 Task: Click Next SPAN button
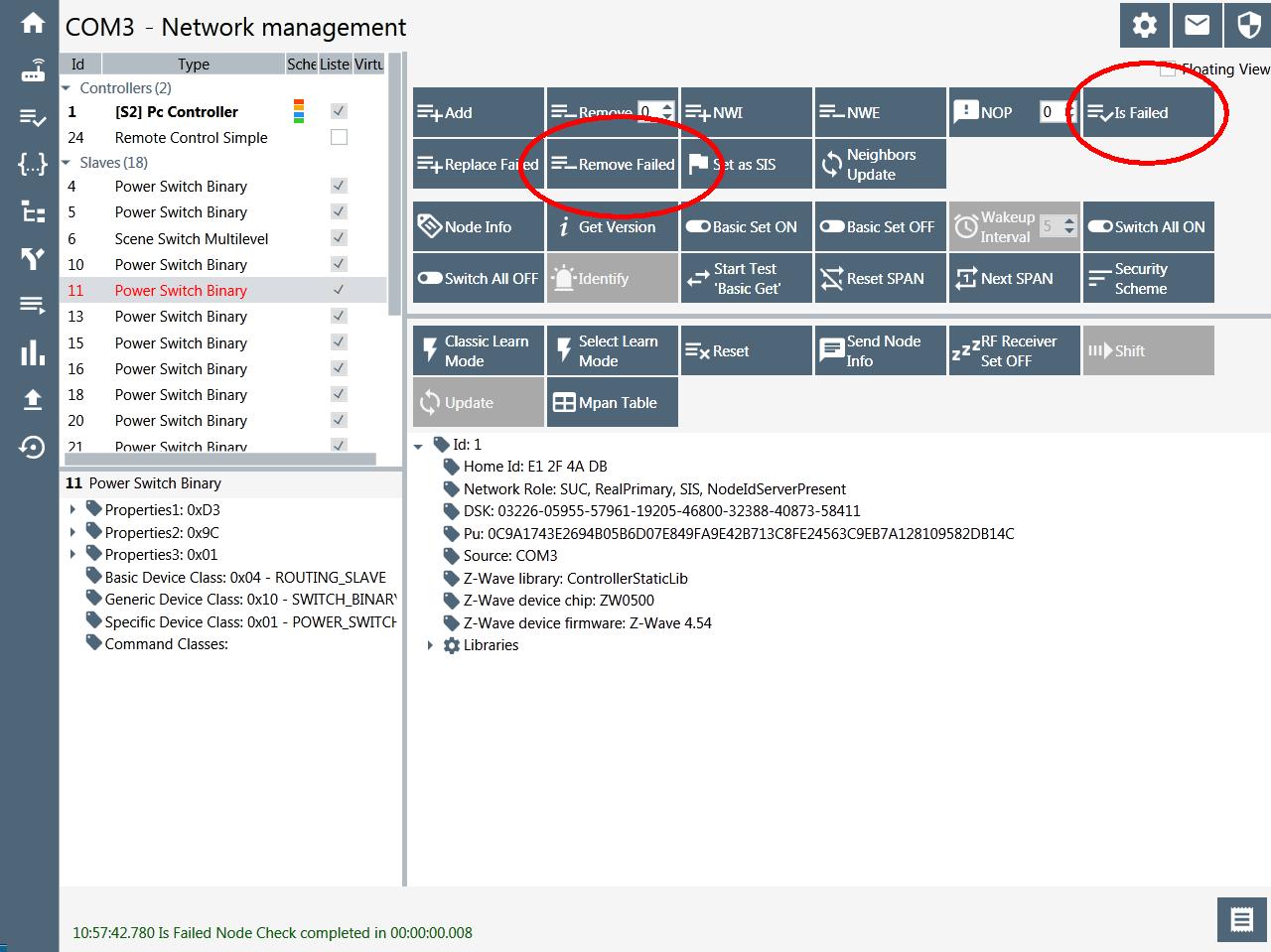point(1015,278)
